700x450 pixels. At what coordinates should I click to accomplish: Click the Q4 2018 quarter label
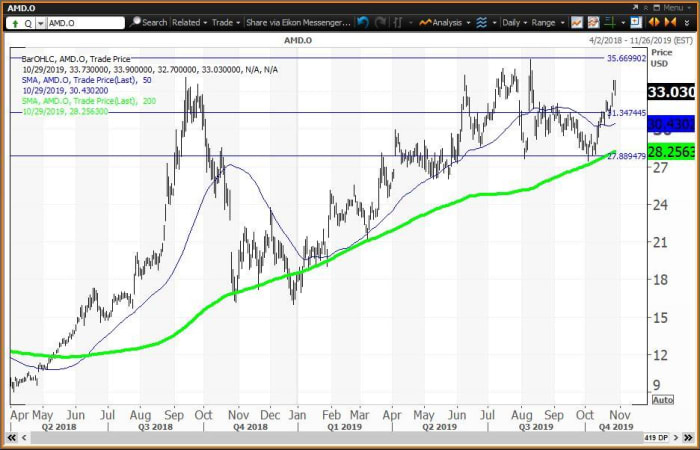249,427
